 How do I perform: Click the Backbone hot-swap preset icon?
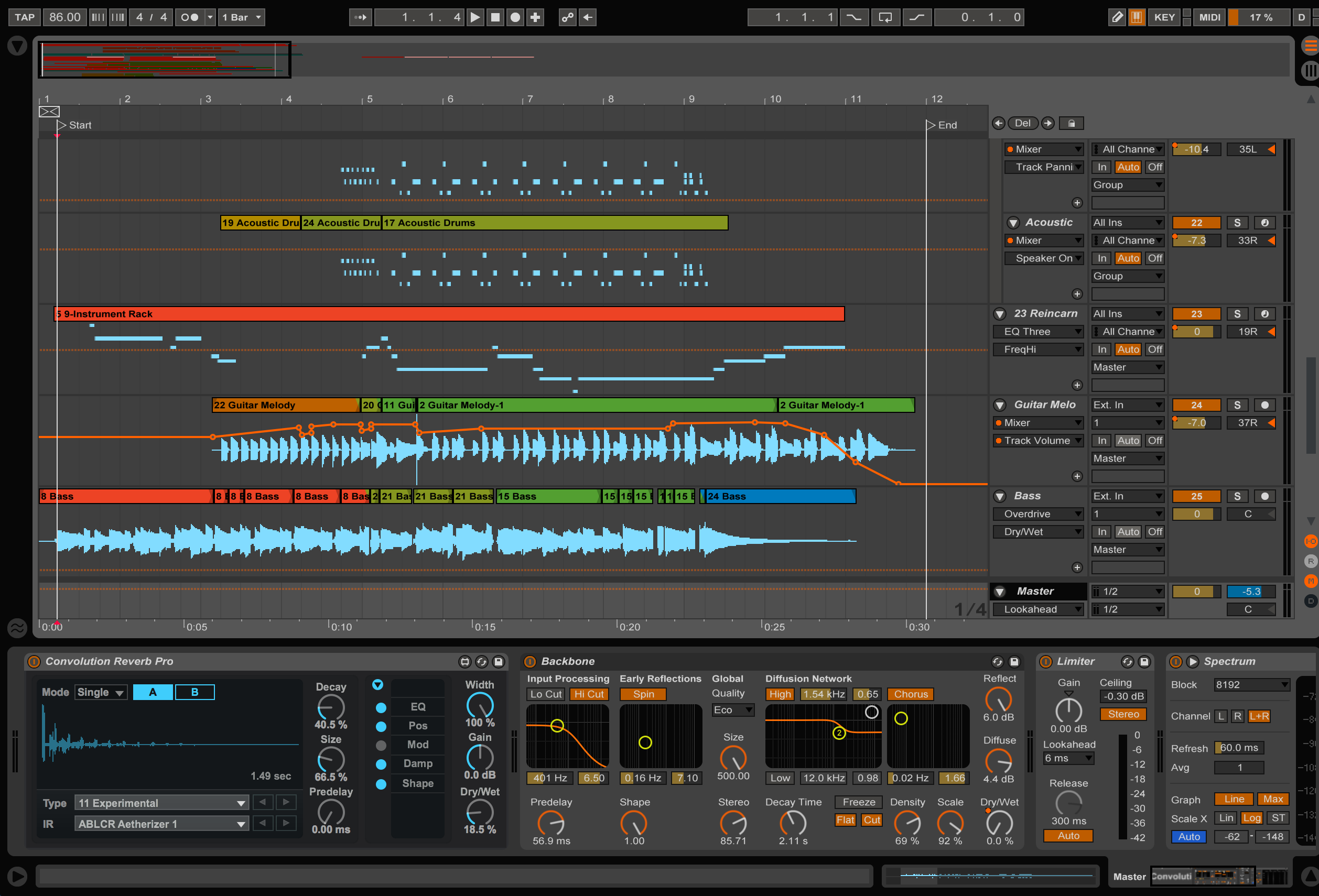[x=997, y=661]
